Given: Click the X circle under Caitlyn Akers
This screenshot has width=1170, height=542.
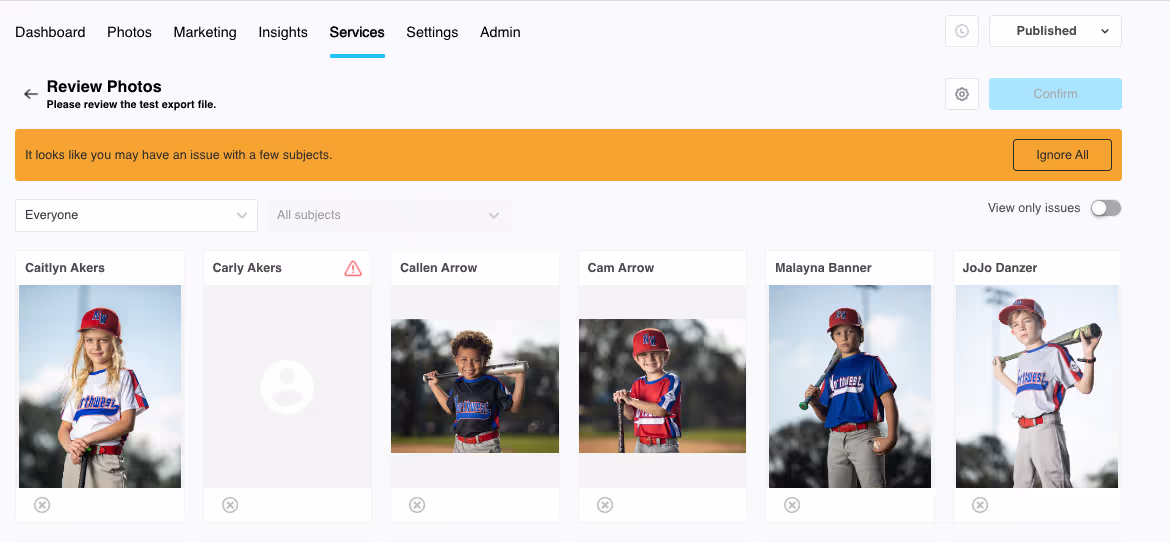Looking at the screenshot, I should 43,505.
